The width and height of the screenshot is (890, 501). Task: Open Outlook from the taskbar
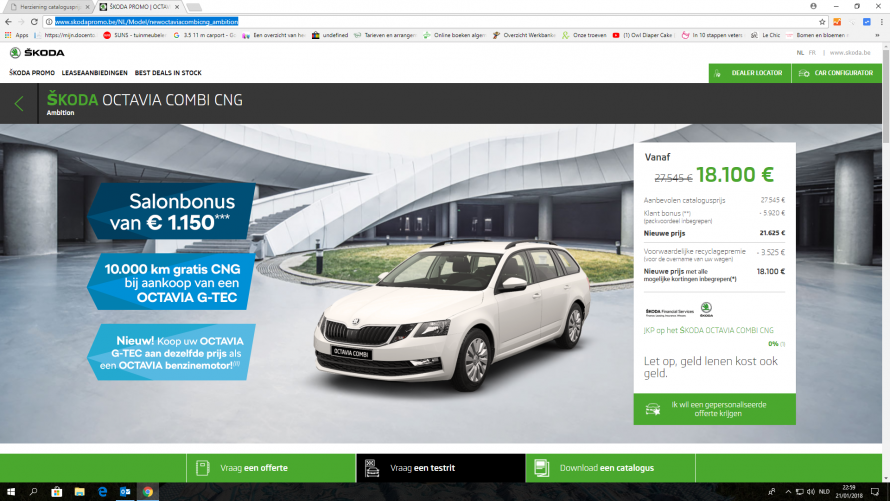tap(125, 492)
